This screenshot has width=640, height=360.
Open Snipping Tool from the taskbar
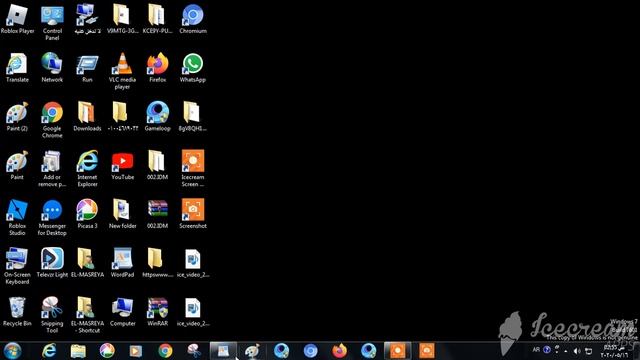pyautogui.click(x=194, y=351)
